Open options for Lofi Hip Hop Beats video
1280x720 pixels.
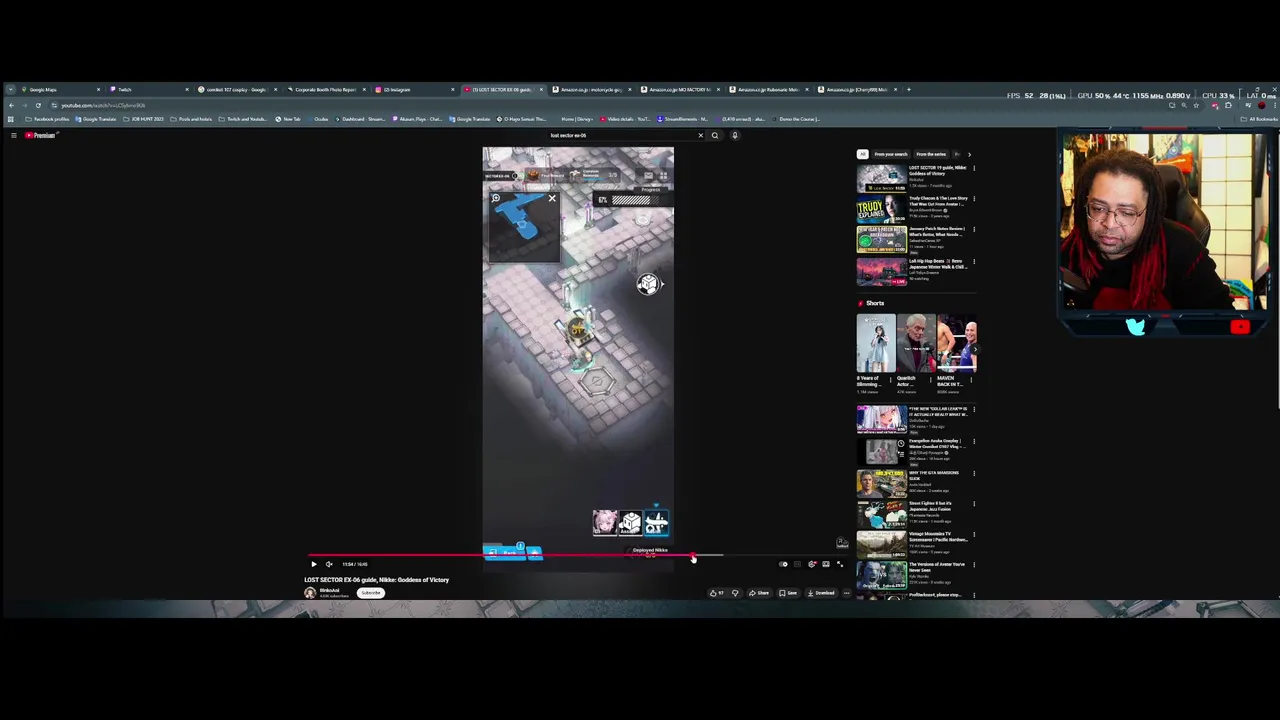(x=974, y=262)
